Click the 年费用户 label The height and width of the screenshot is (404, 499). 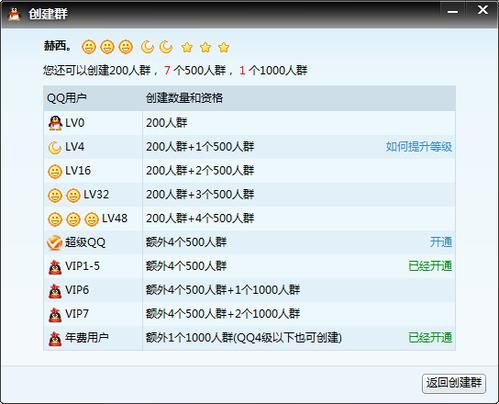[x=87, y=338]
